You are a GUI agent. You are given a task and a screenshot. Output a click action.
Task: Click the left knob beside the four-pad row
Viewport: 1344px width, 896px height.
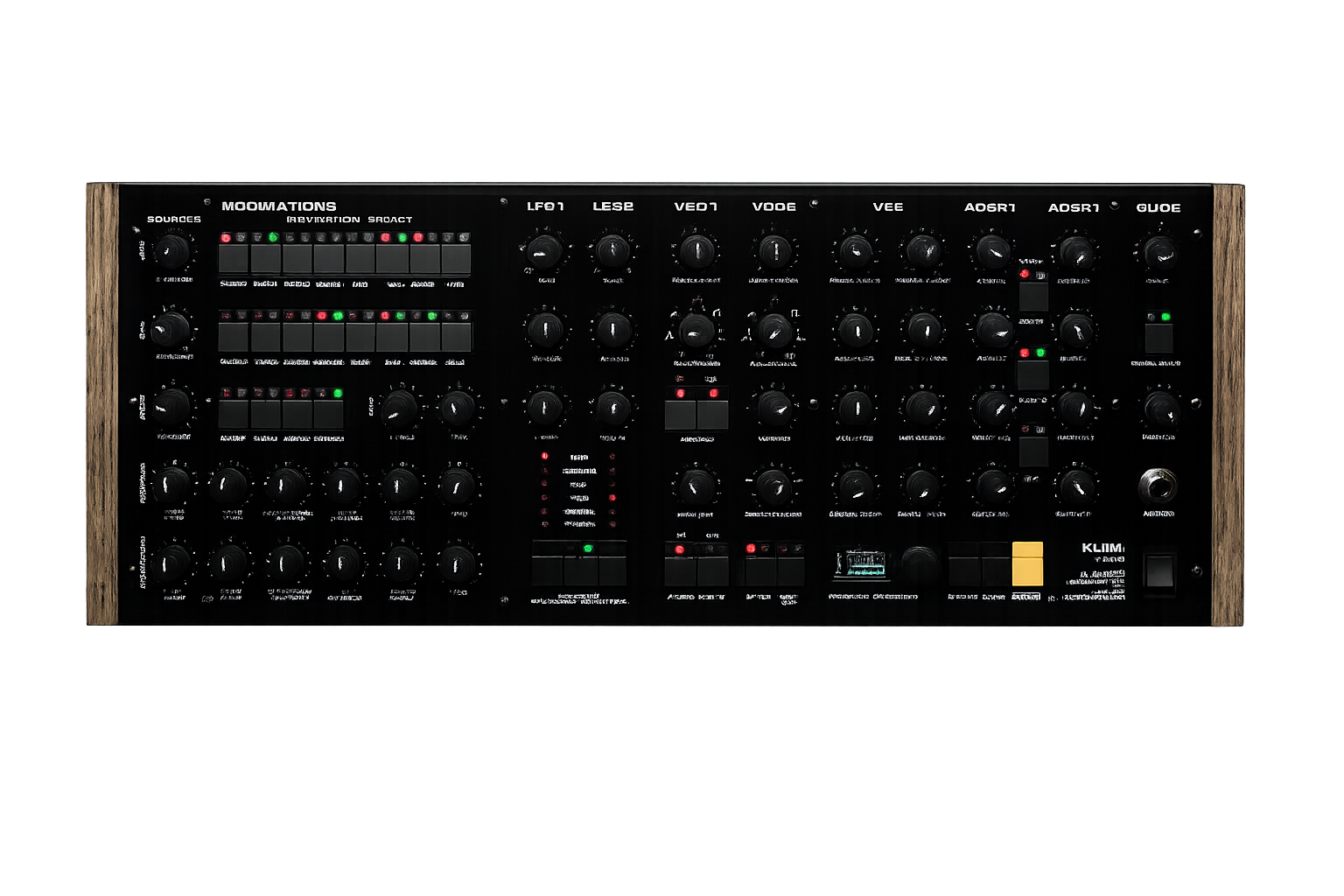(x=400, y=408)
